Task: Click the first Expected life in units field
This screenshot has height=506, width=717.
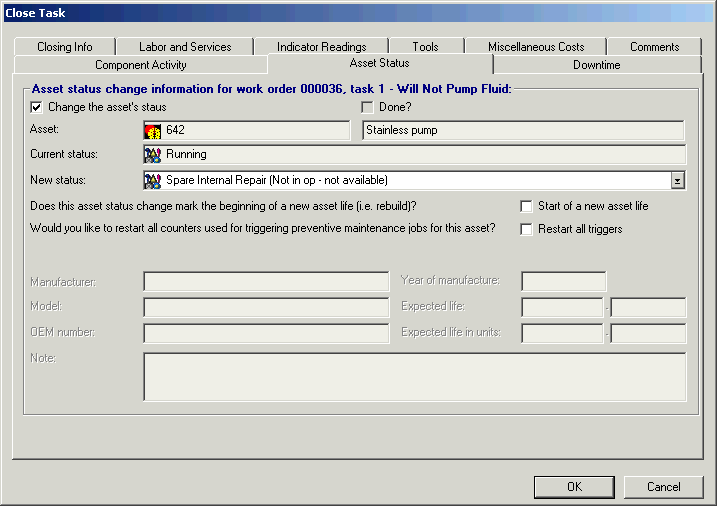Action: 562,333
